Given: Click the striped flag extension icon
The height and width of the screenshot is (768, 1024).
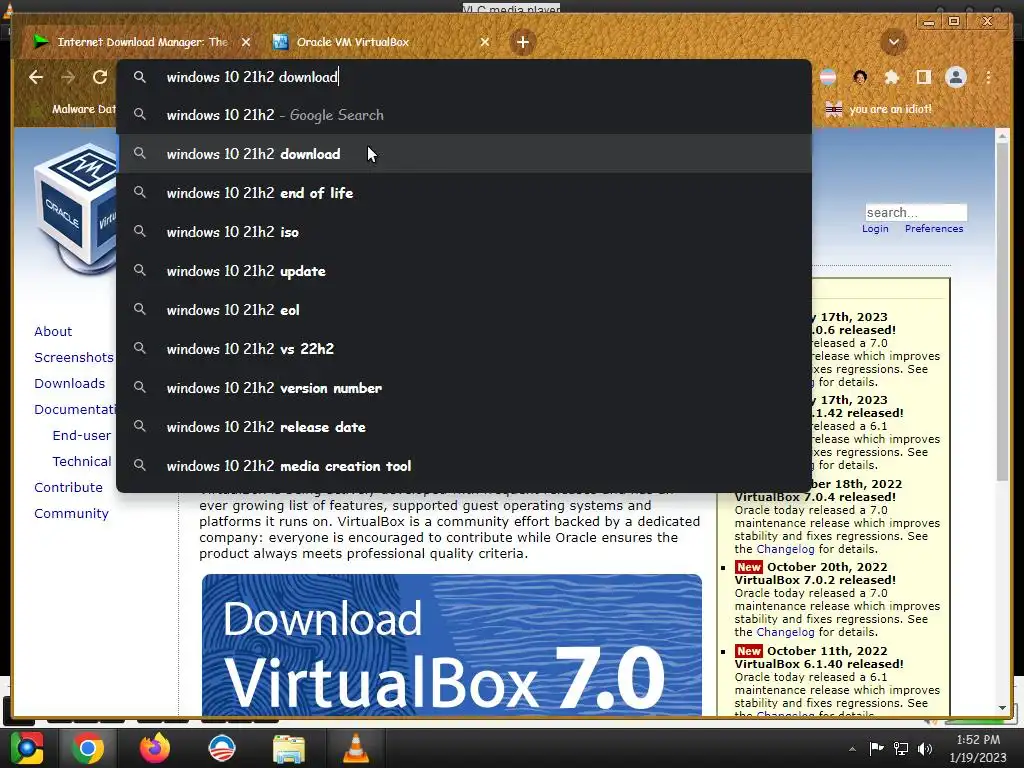Looking at the screenshot, I should click(x=828, y=77).
